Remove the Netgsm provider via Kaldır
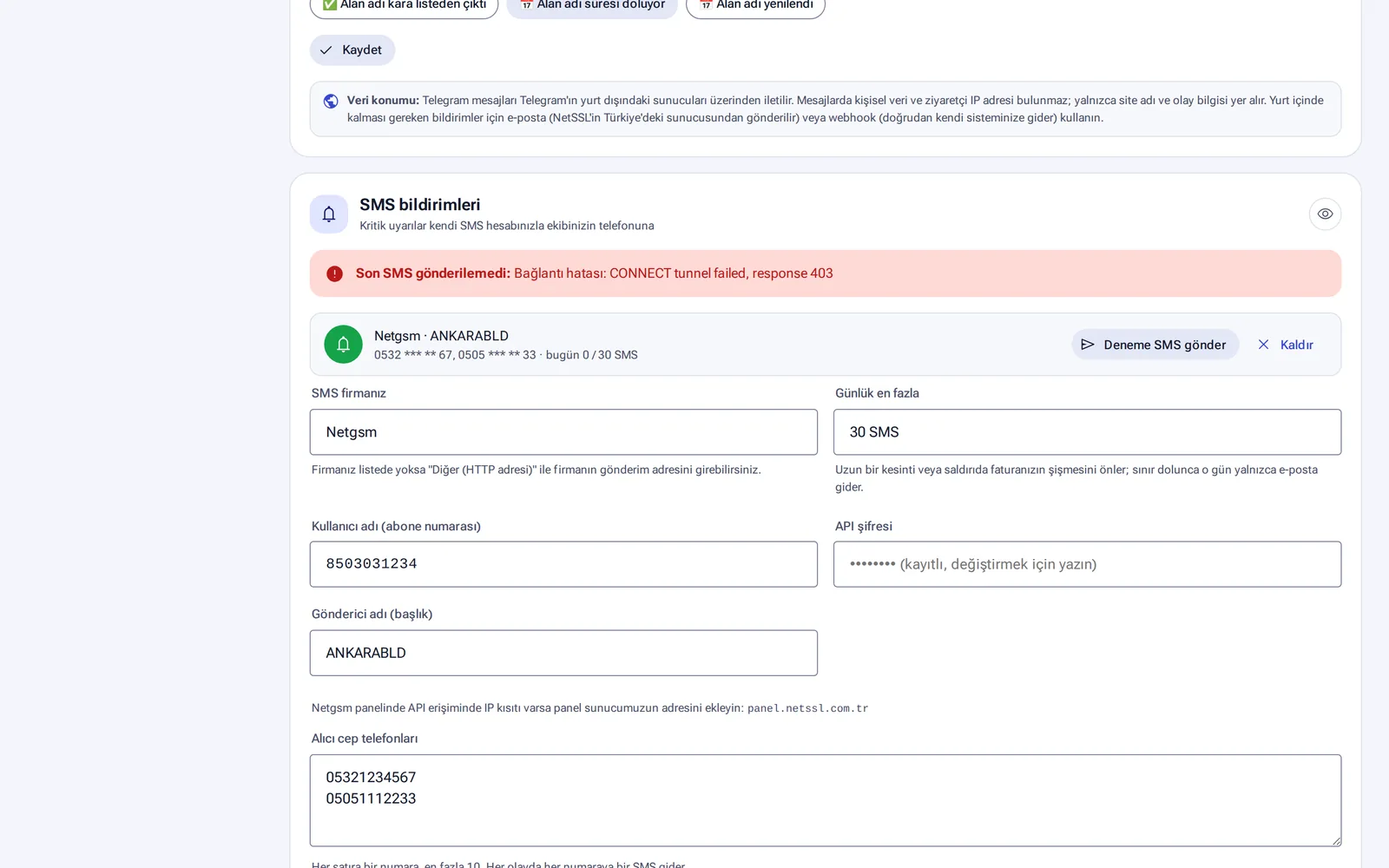This screenshot has width=1389, height=868. point(1286,345)
